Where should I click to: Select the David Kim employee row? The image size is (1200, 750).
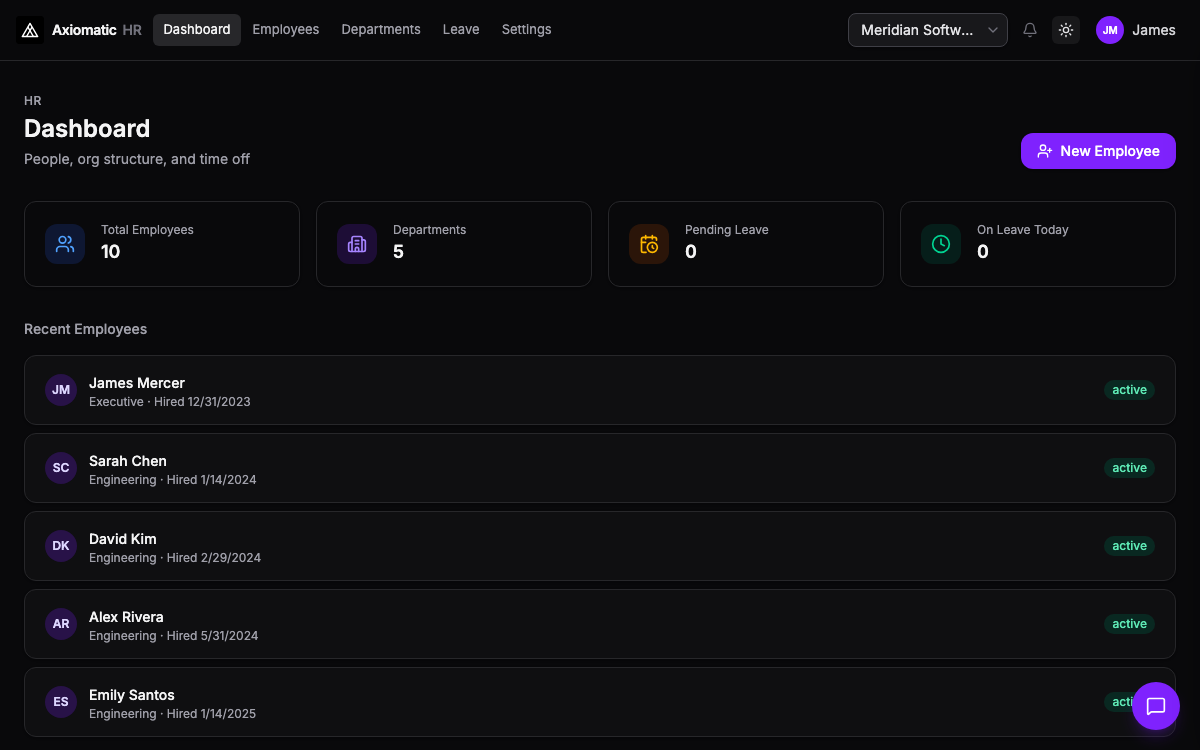click(x=600, y=546)
